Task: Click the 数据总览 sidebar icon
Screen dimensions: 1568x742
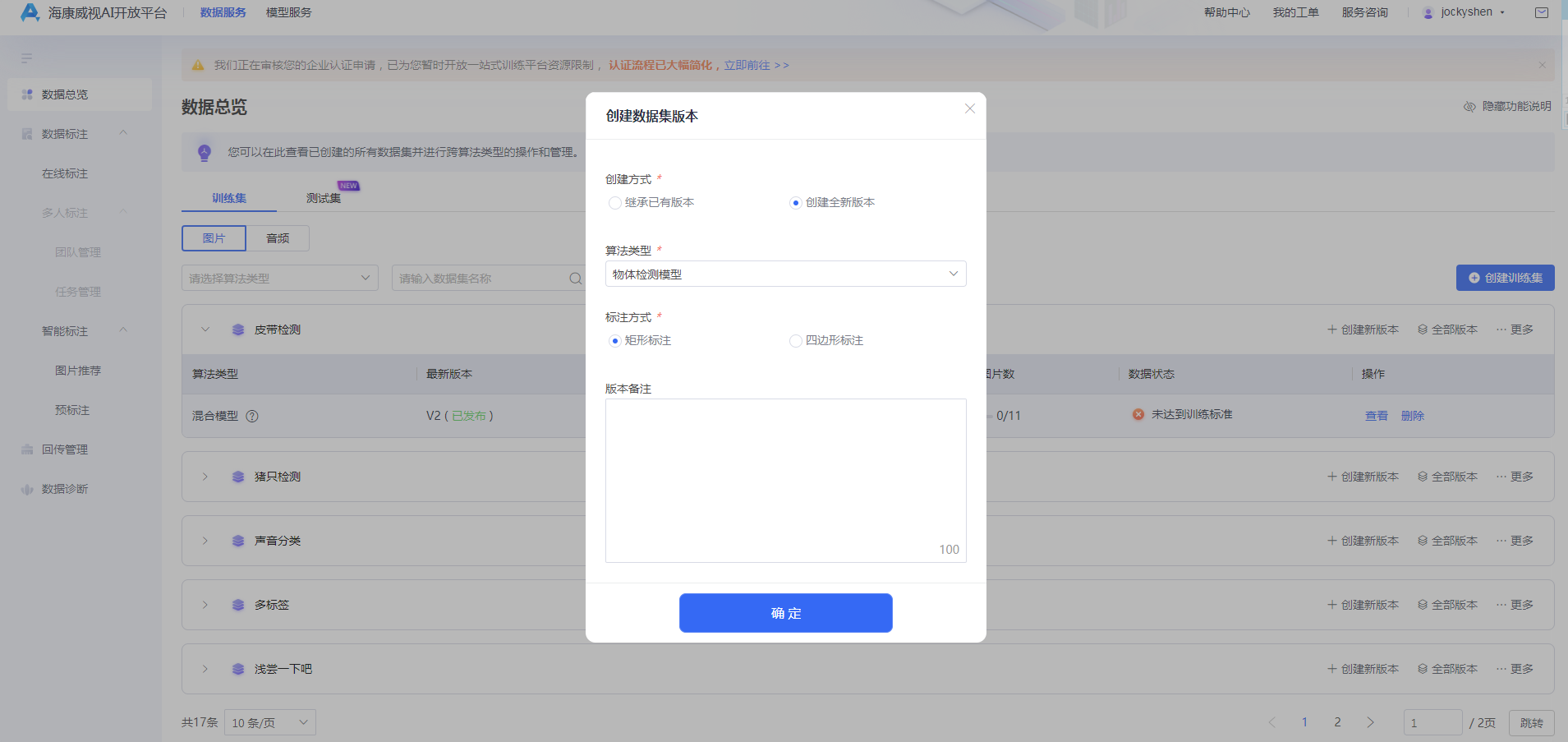Action: [x=26, y=94]
